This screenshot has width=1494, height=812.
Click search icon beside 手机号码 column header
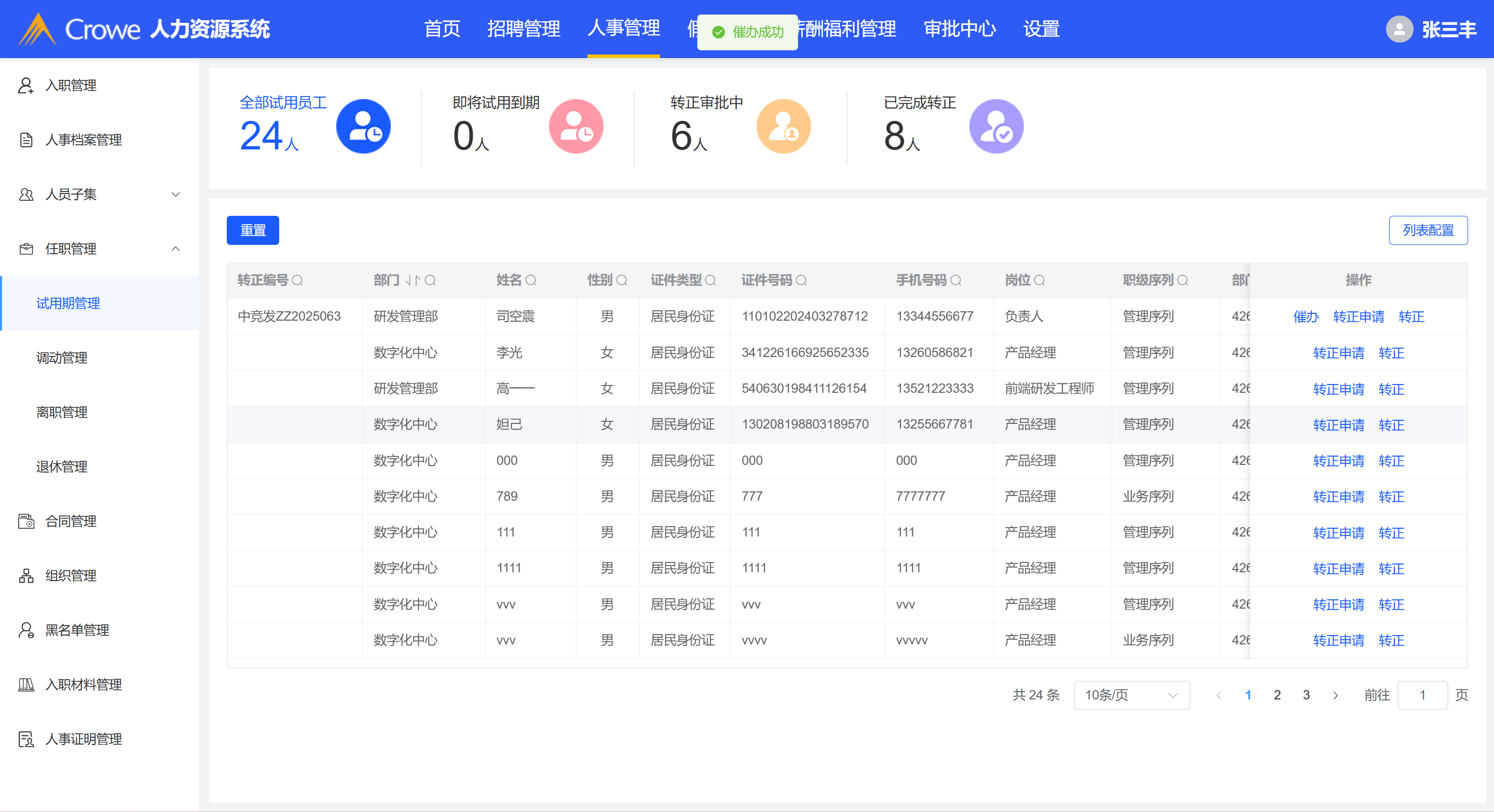click(x=956, y=281)
